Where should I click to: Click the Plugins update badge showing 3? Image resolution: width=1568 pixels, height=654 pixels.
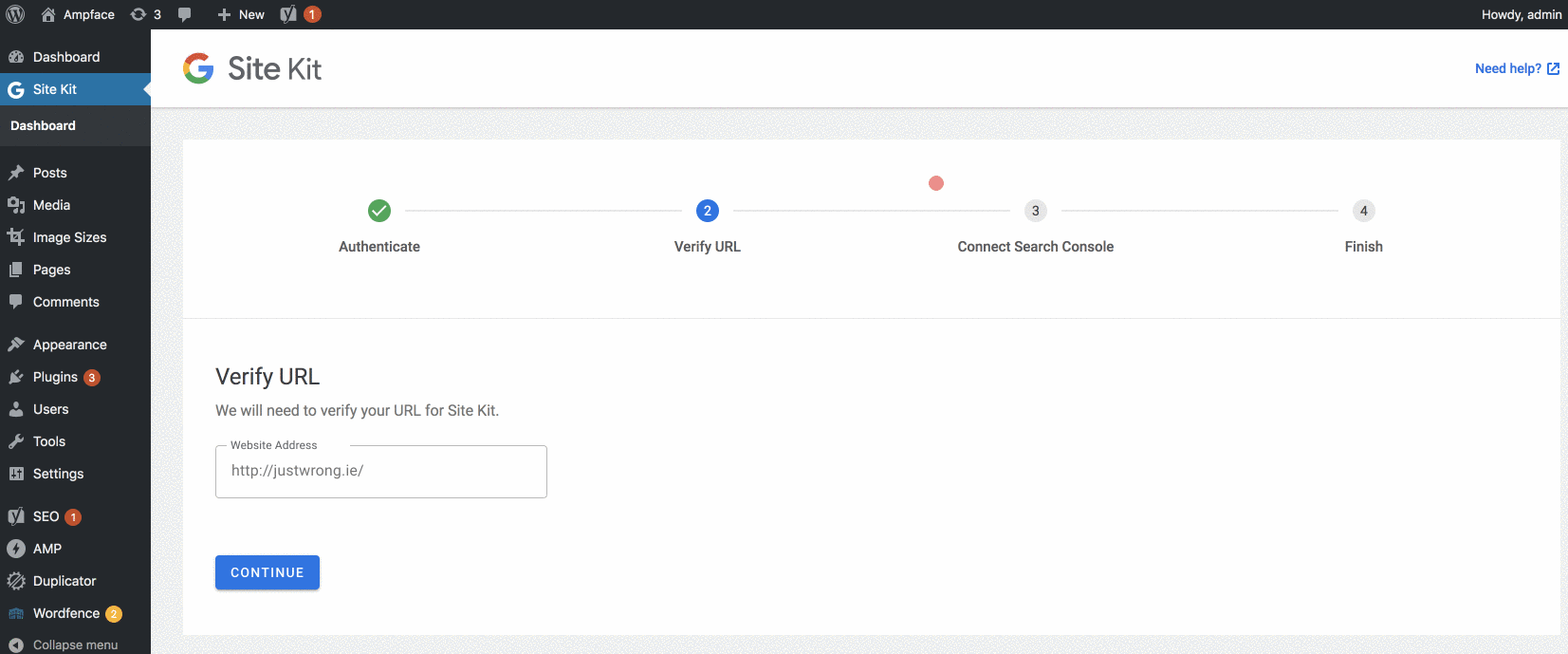coord(92,378)
